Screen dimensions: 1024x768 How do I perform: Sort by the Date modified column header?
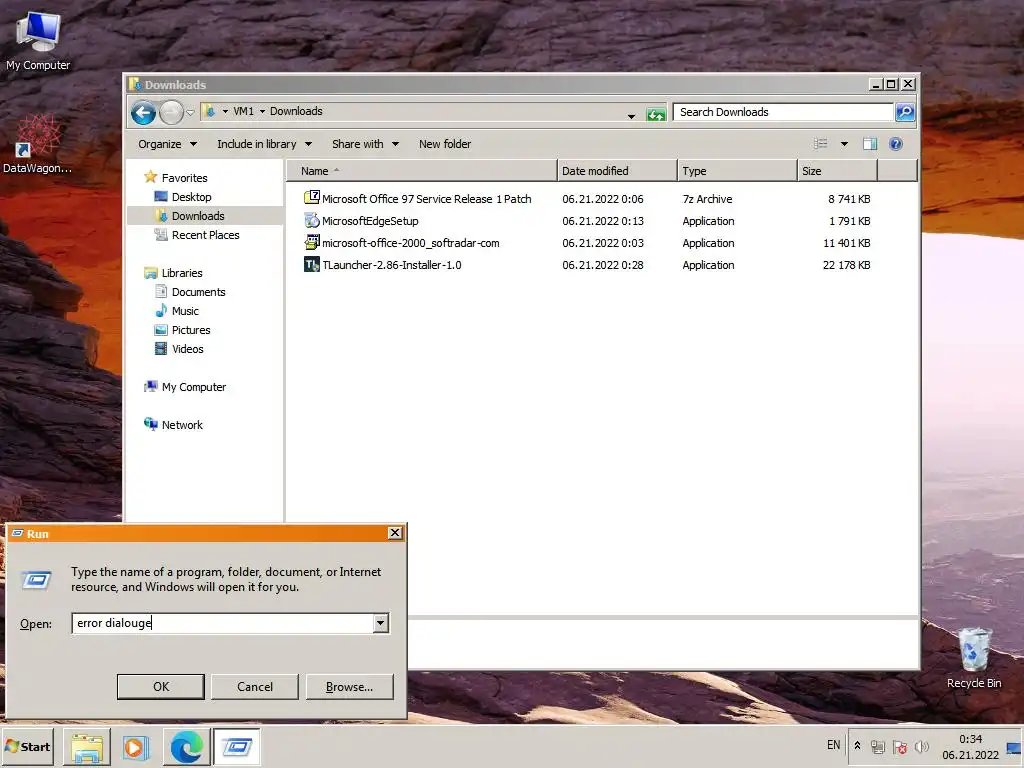616,170
